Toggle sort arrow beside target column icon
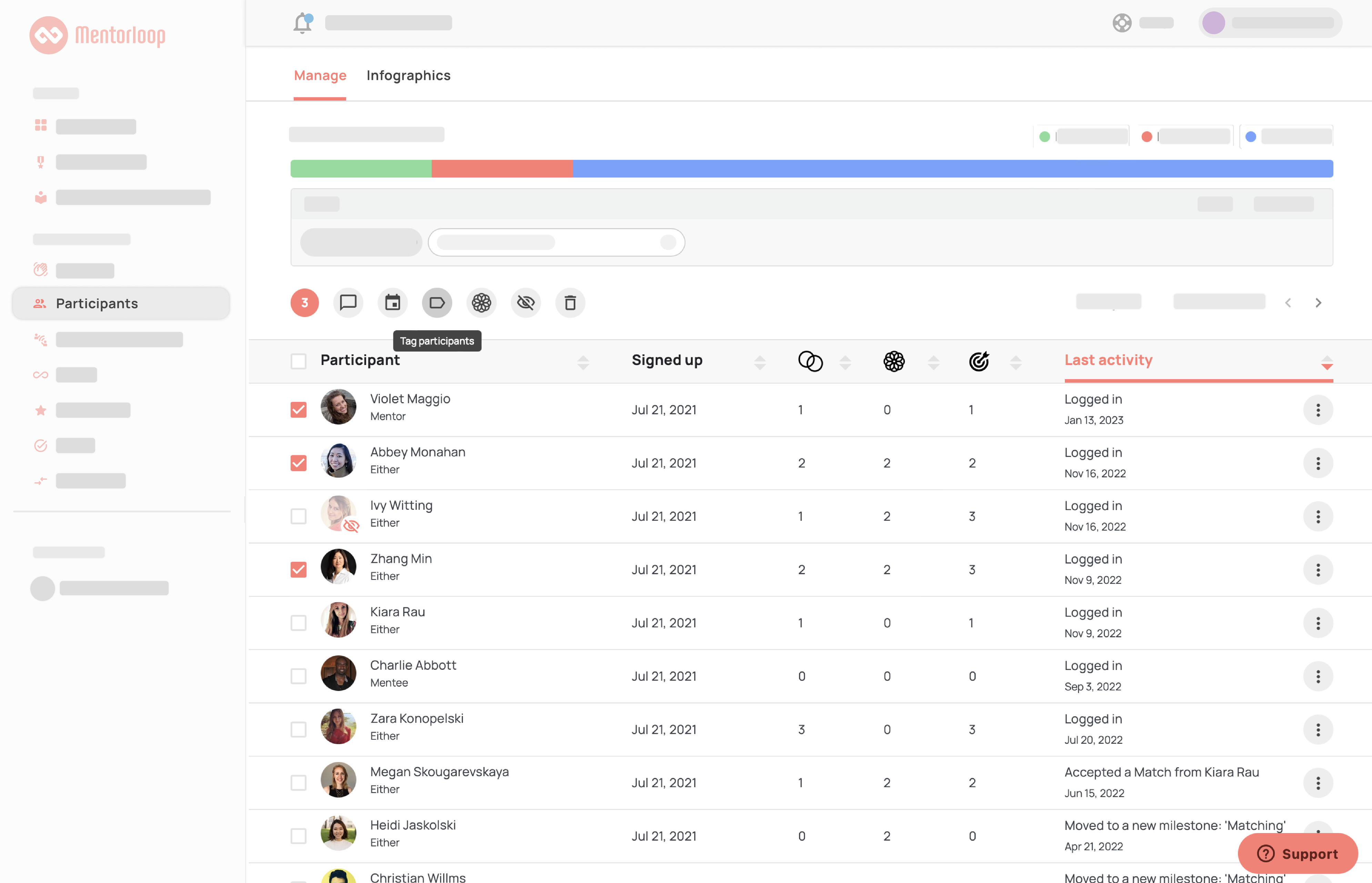 [x=1015, y=362]
